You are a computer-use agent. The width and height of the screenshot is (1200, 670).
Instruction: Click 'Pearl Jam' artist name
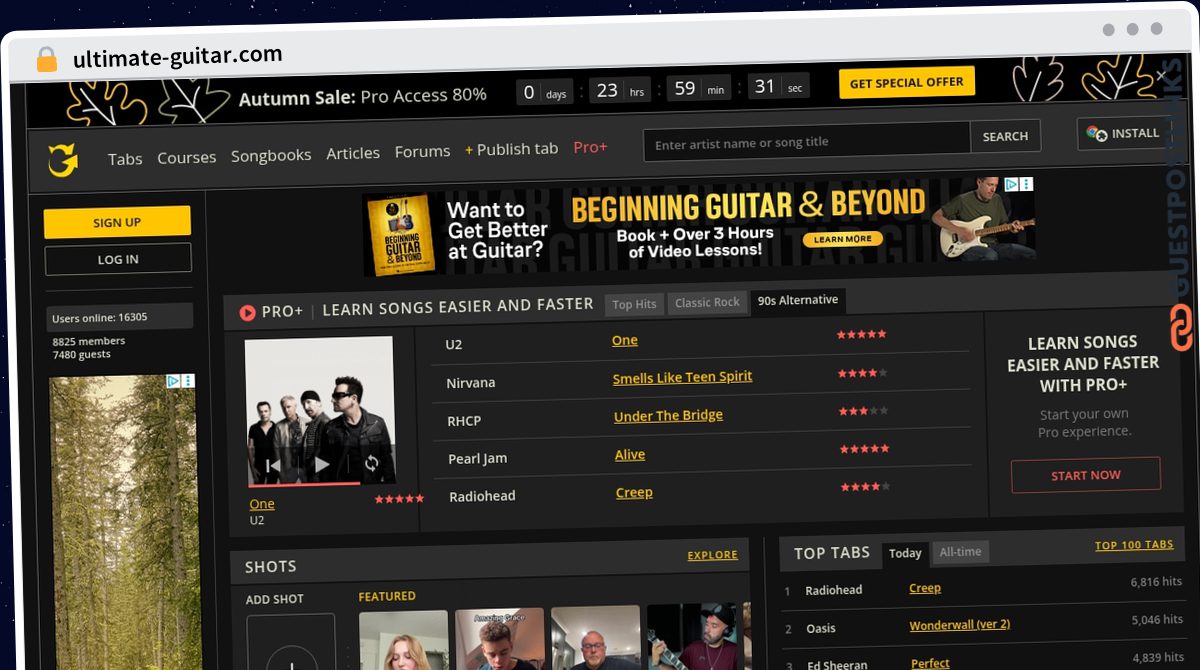(x=478, y=459)
